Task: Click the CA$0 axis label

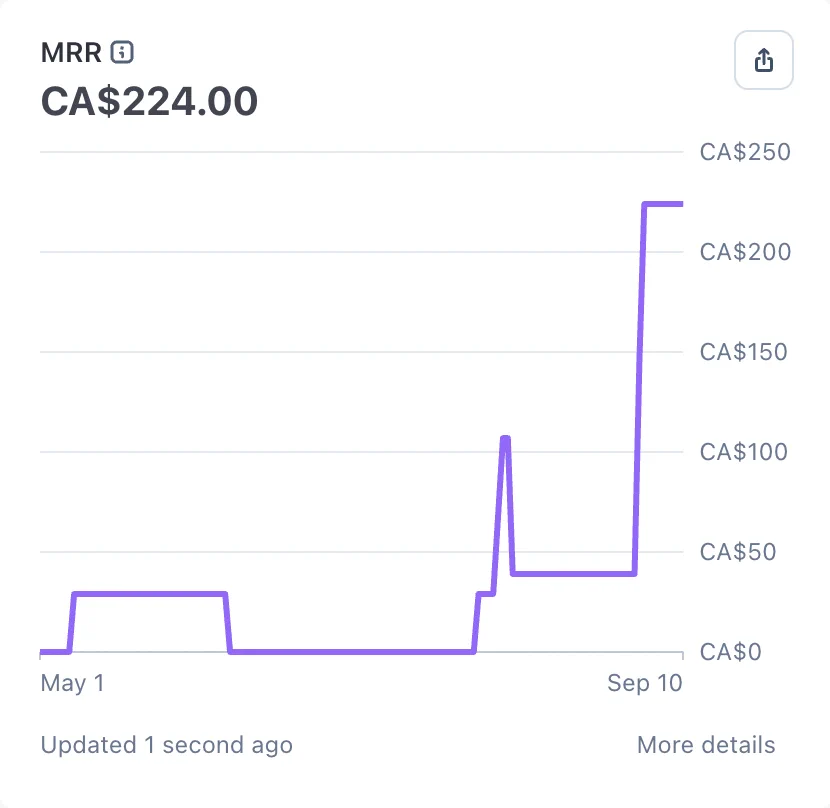Action: tap(730, 652)
